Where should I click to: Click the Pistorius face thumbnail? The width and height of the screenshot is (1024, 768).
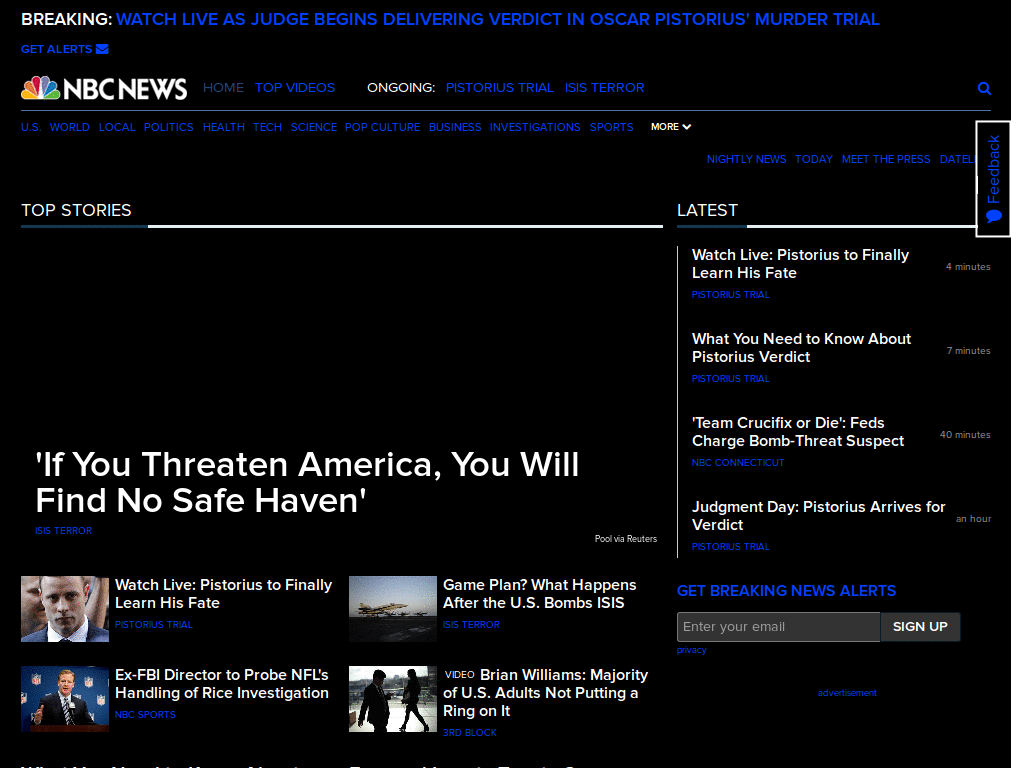[65, 609]
